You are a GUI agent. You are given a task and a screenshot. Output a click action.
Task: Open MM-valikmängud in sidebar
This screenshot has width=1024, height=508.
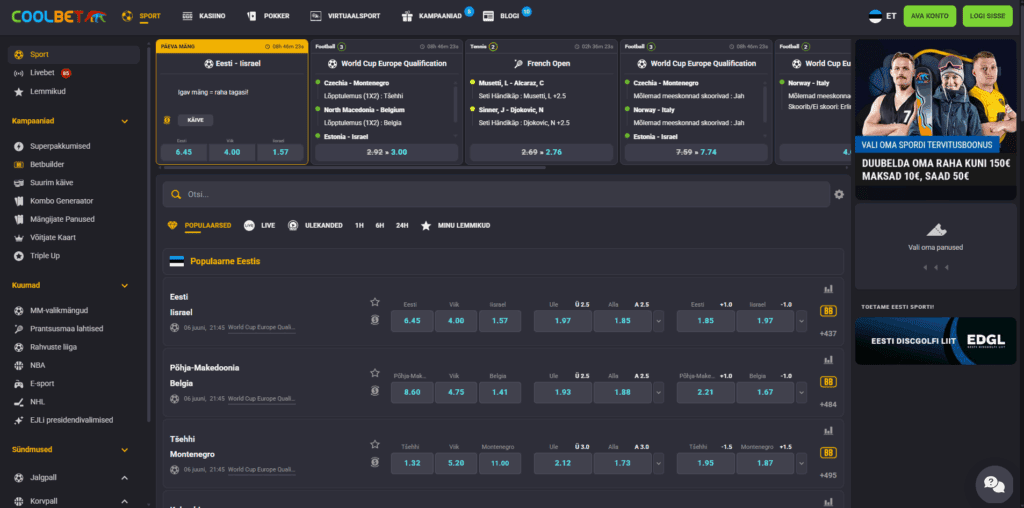pyautogui.click(x=59, y=311)
